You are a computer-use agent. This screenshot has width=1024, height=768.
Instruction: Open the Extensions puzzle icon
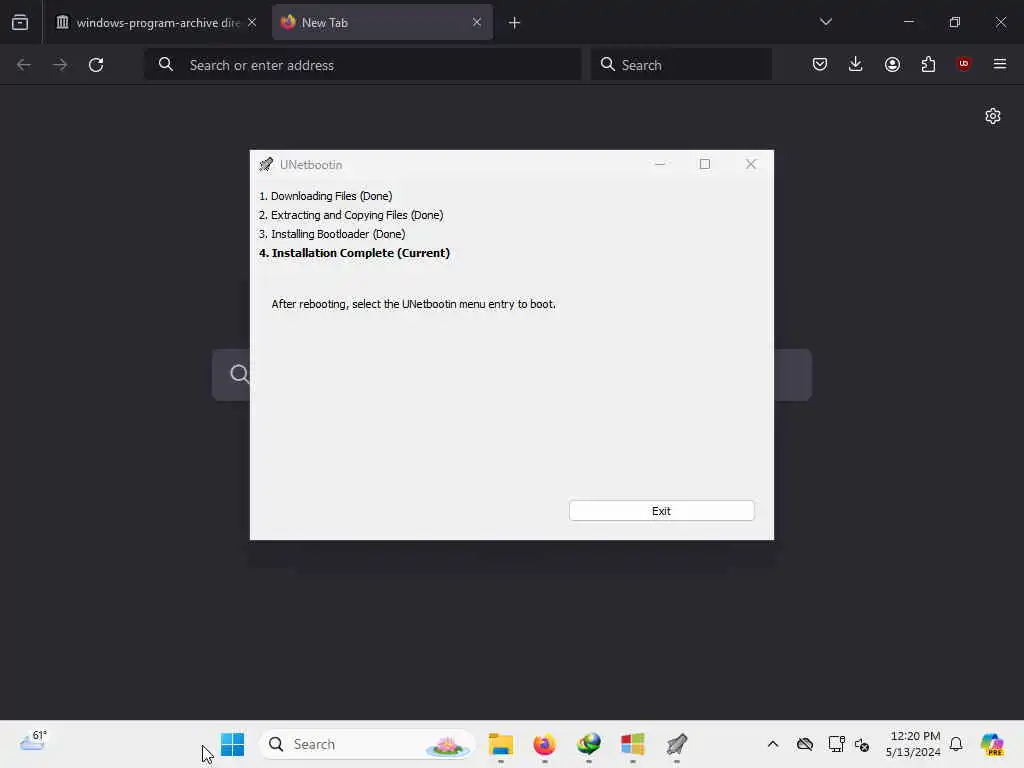(x=929, y=64)
